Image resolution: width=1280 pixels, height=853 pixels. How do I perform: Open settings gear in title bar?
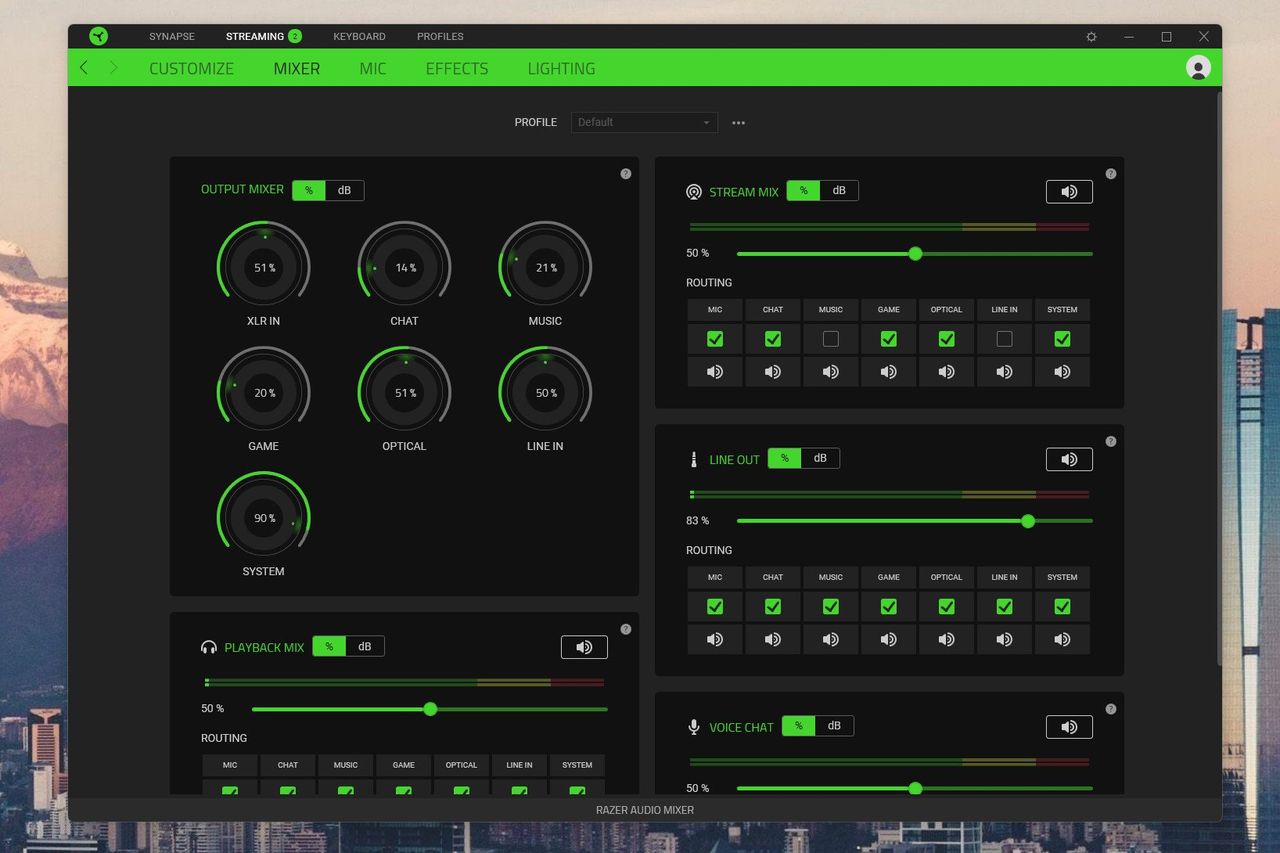point(1091,37)
